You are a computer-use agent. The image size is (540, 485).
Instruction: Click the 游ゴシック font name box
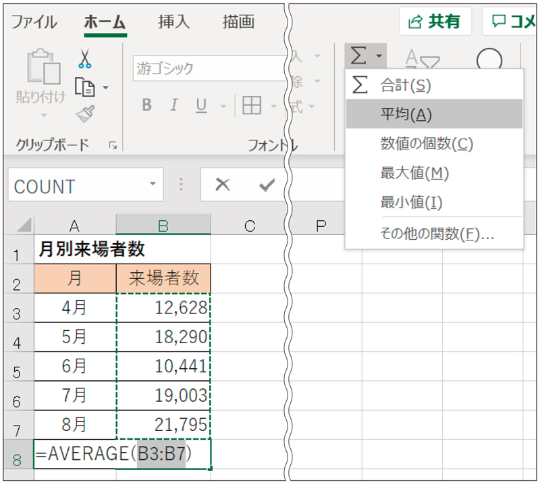209,68
